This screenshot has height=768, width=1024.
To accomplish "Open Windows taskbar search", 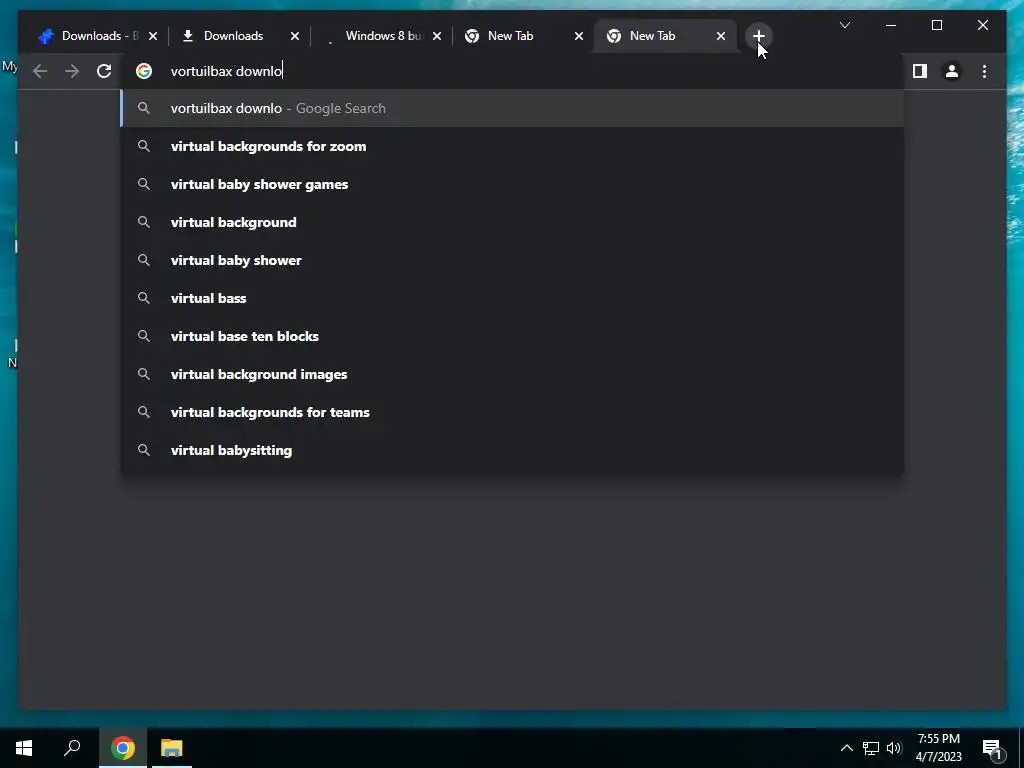I will pos(72,748).
